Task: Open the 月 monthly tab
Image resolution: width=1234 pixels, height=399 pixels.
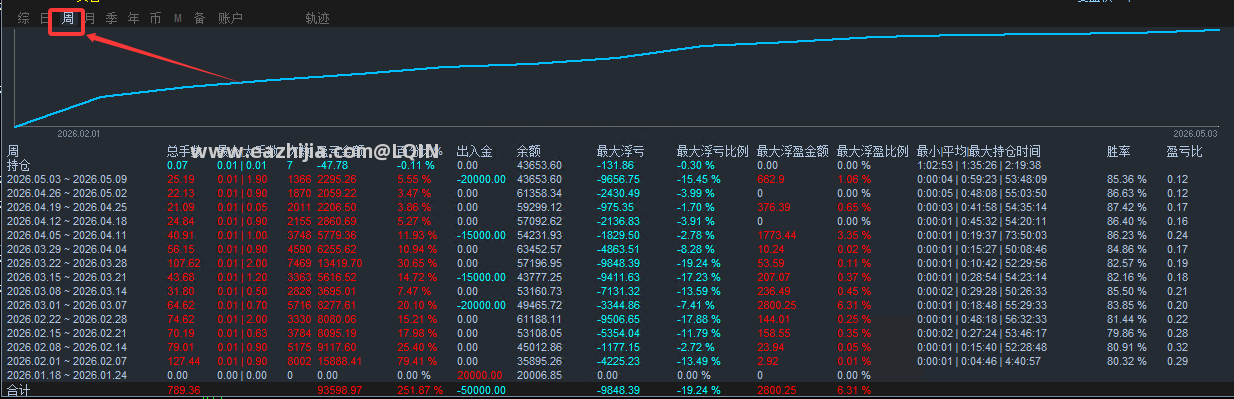Action: pyautogui.click(x=90, y=18)
